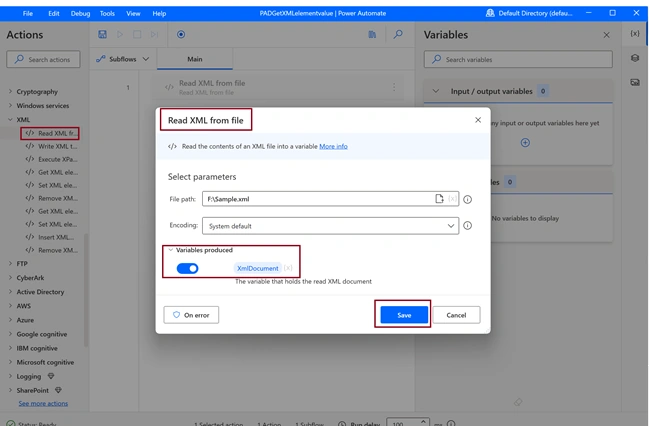Open the UI elements pane icon
Image resolution: width=650 pixels, height=426 pixels.
pyautogui.click(x=635, y=58)
